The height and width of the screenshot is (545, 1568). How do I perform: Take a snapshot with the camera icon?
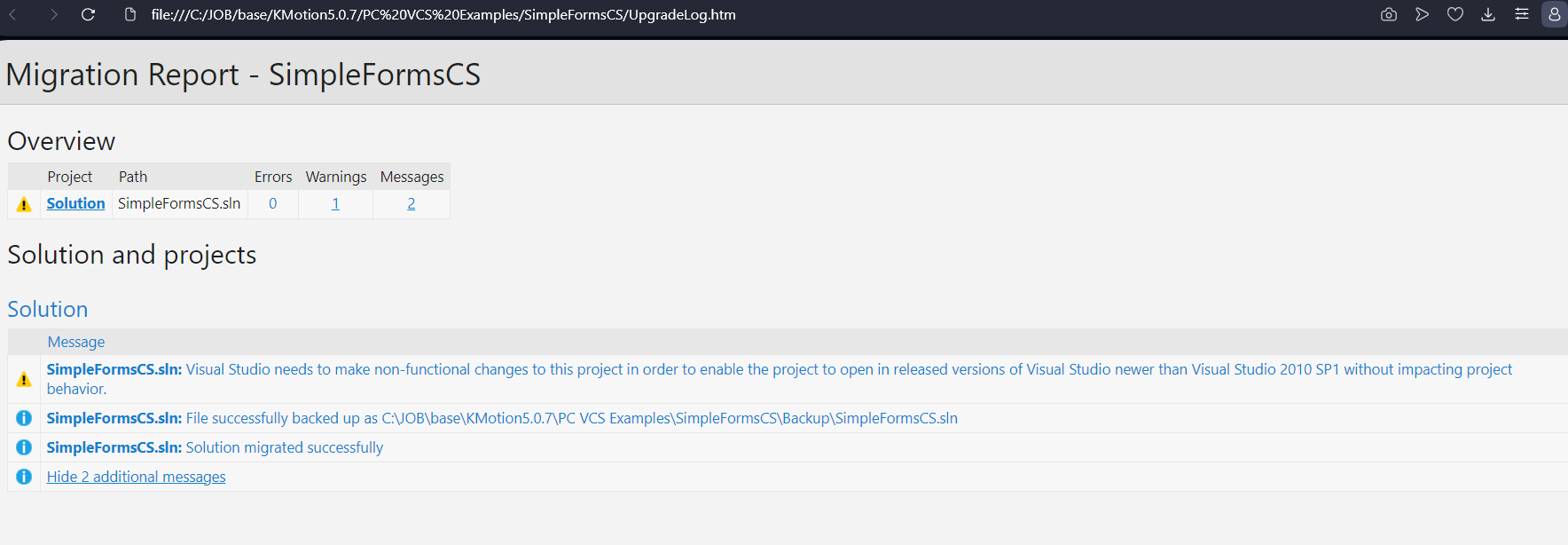pyautogui.click(x=1389, y=14)
